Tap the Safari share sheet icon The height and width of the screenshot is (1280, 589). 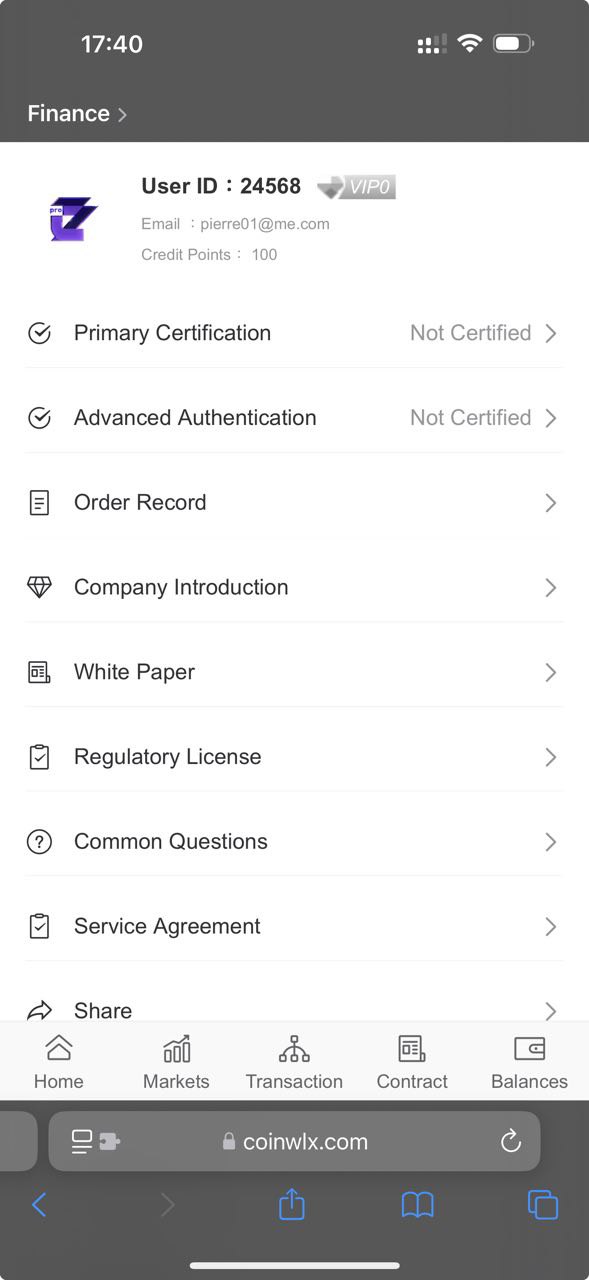(x=291, y=1203)
